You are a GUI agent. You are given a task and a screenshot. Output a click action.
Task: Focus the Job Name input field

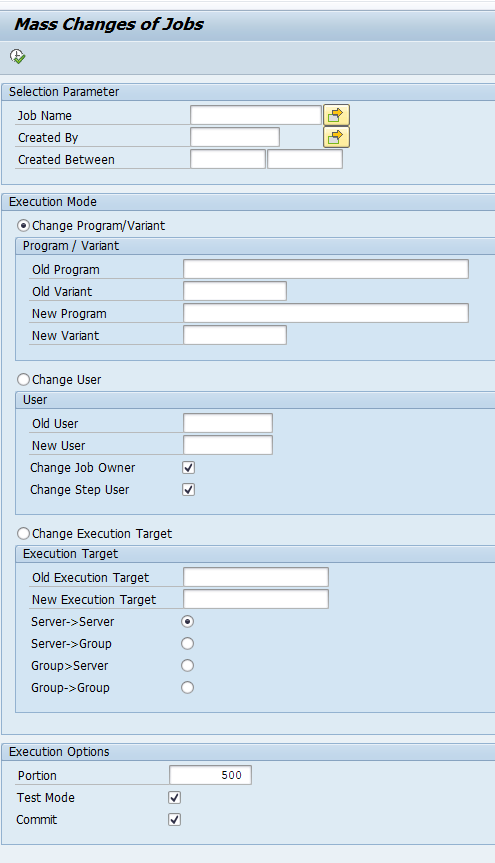click(x=256, y=115)
